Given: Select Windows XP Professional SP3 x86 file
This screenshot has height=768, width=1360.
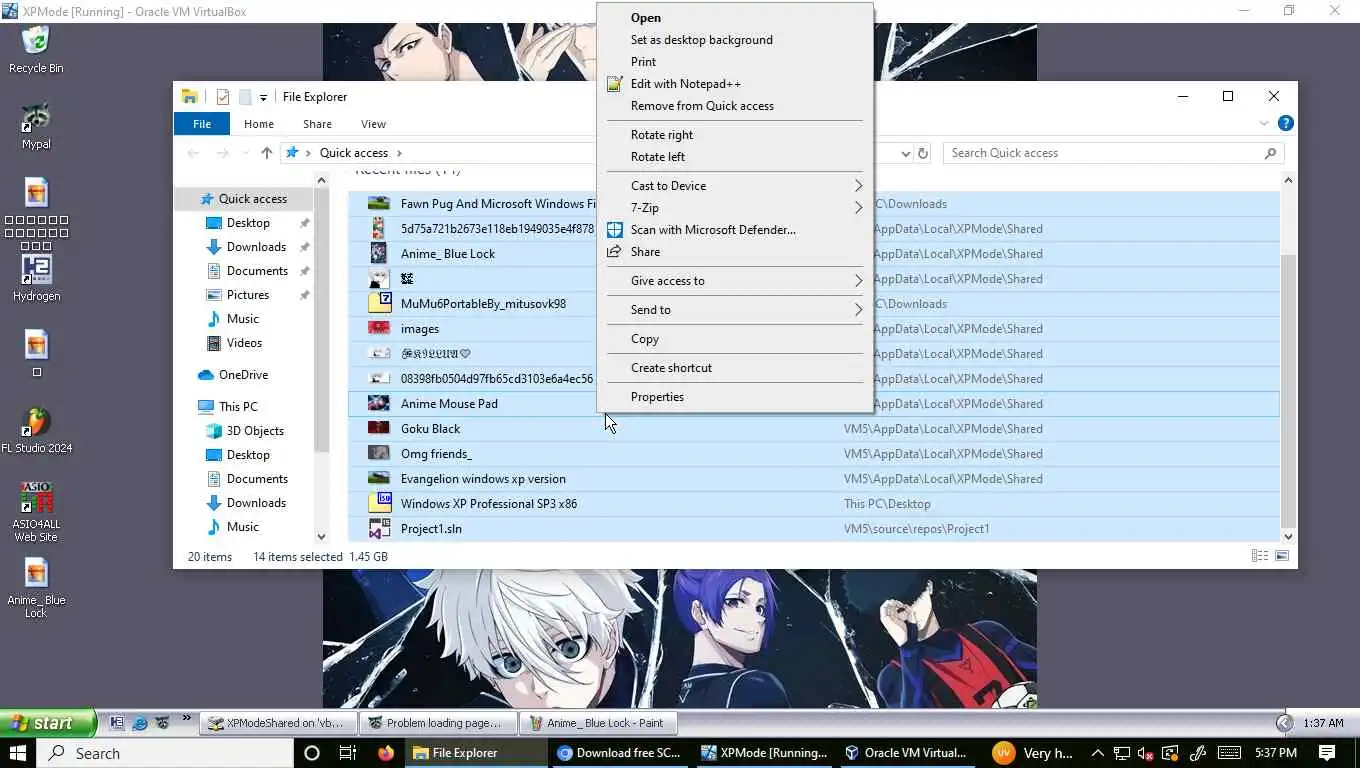Looking at the screenshot, I should pos(813,504).
